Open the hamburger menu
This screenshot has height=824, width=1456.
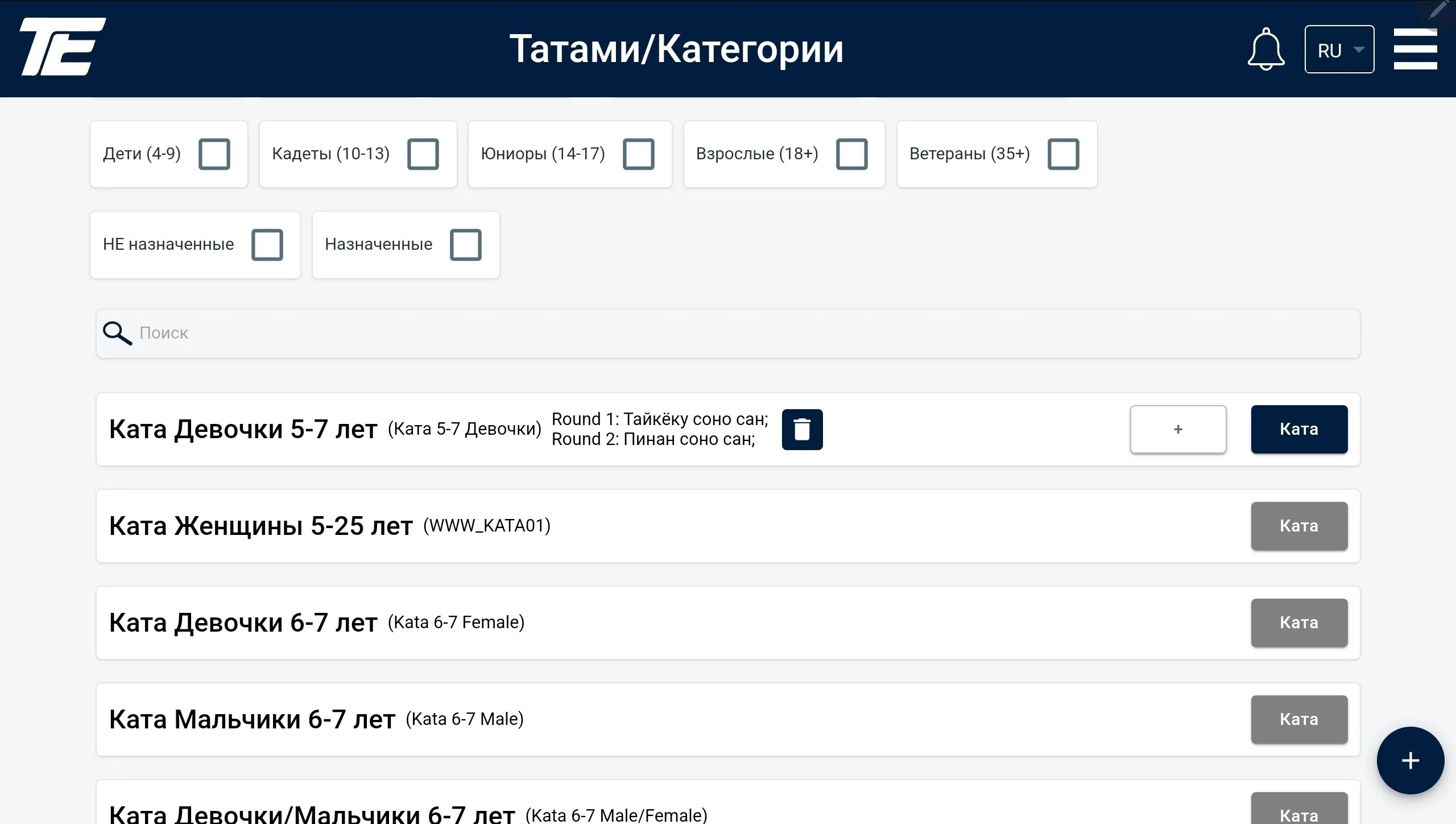[x=1415, y=49]
